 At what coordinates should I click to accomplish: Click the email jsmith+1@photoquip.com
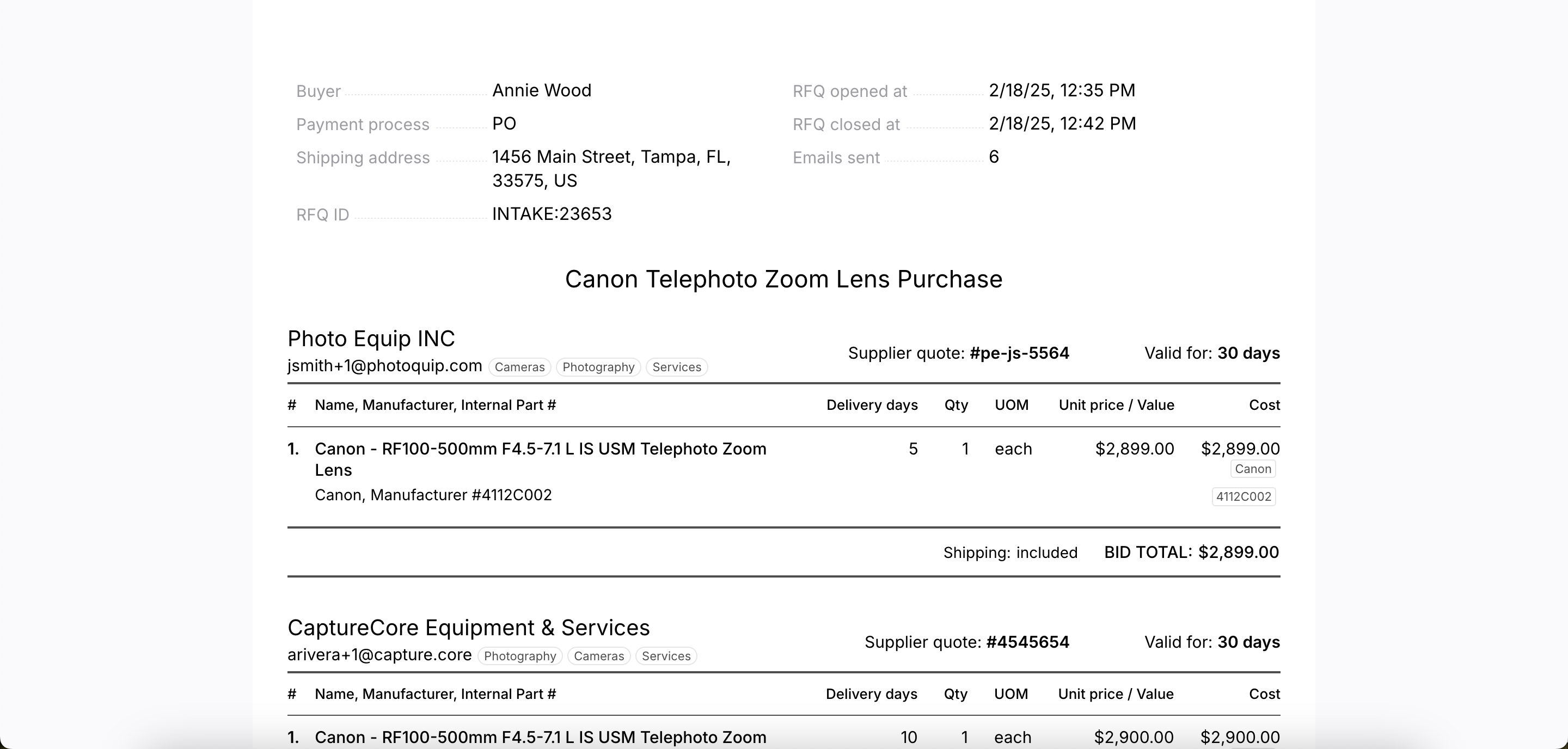(x=385, y=366)
